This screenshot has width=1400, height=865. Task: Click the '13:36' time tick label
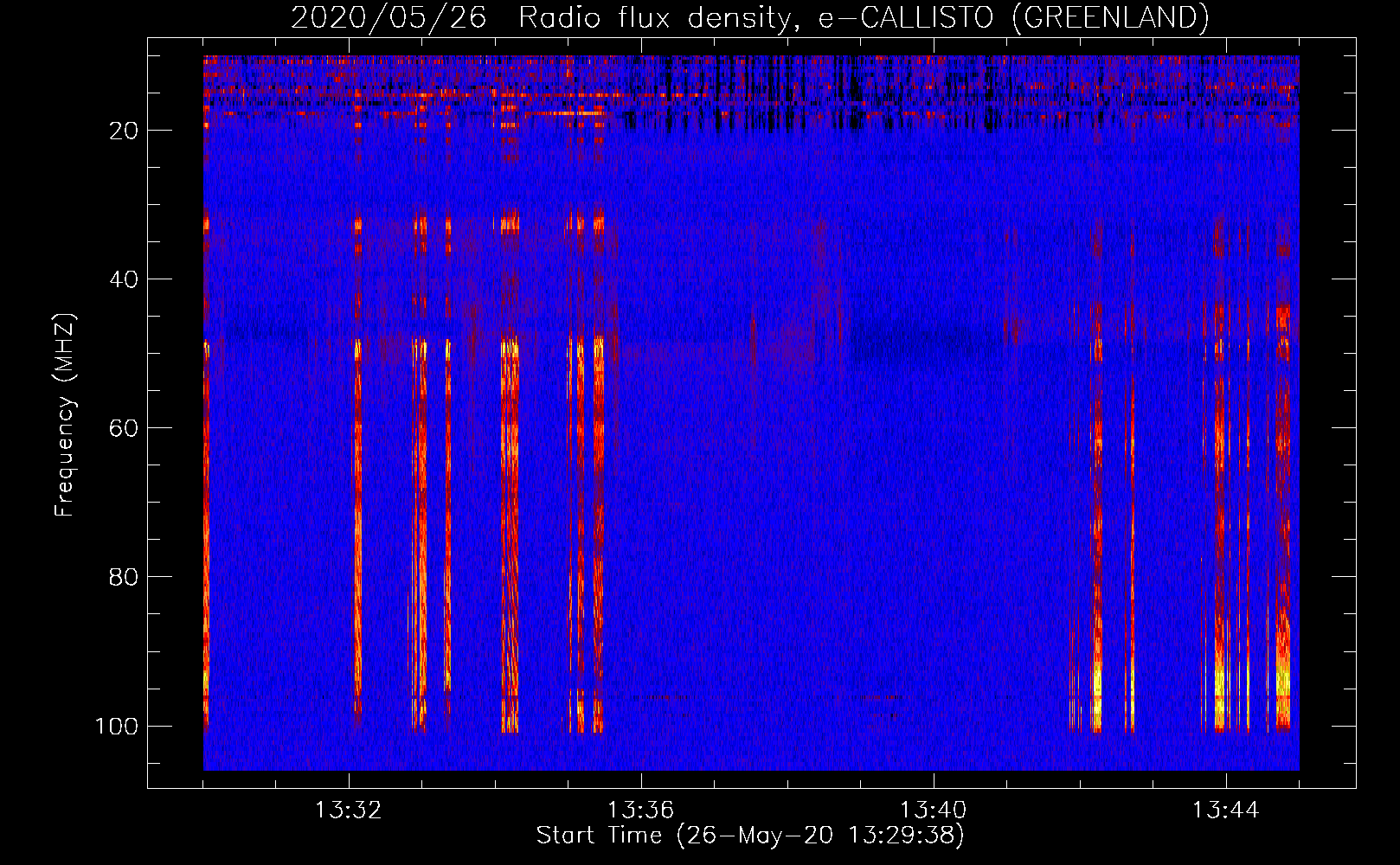coord(640,811)
